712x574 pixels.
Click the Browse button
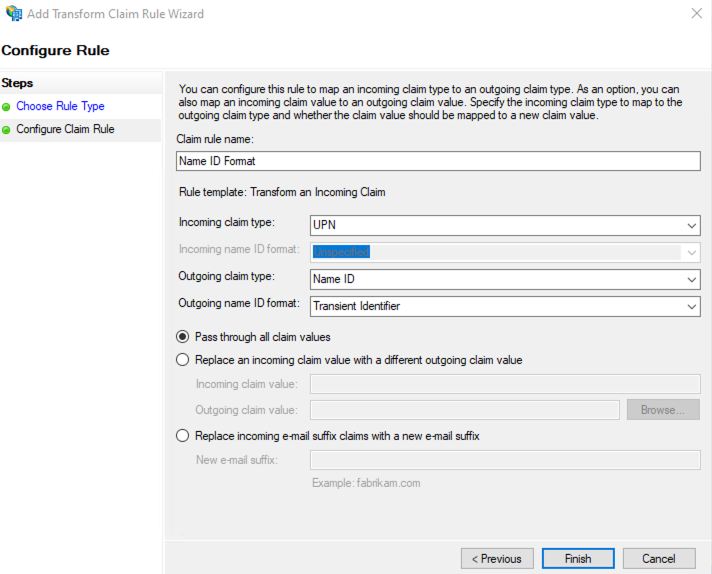[x=663, y=410]
